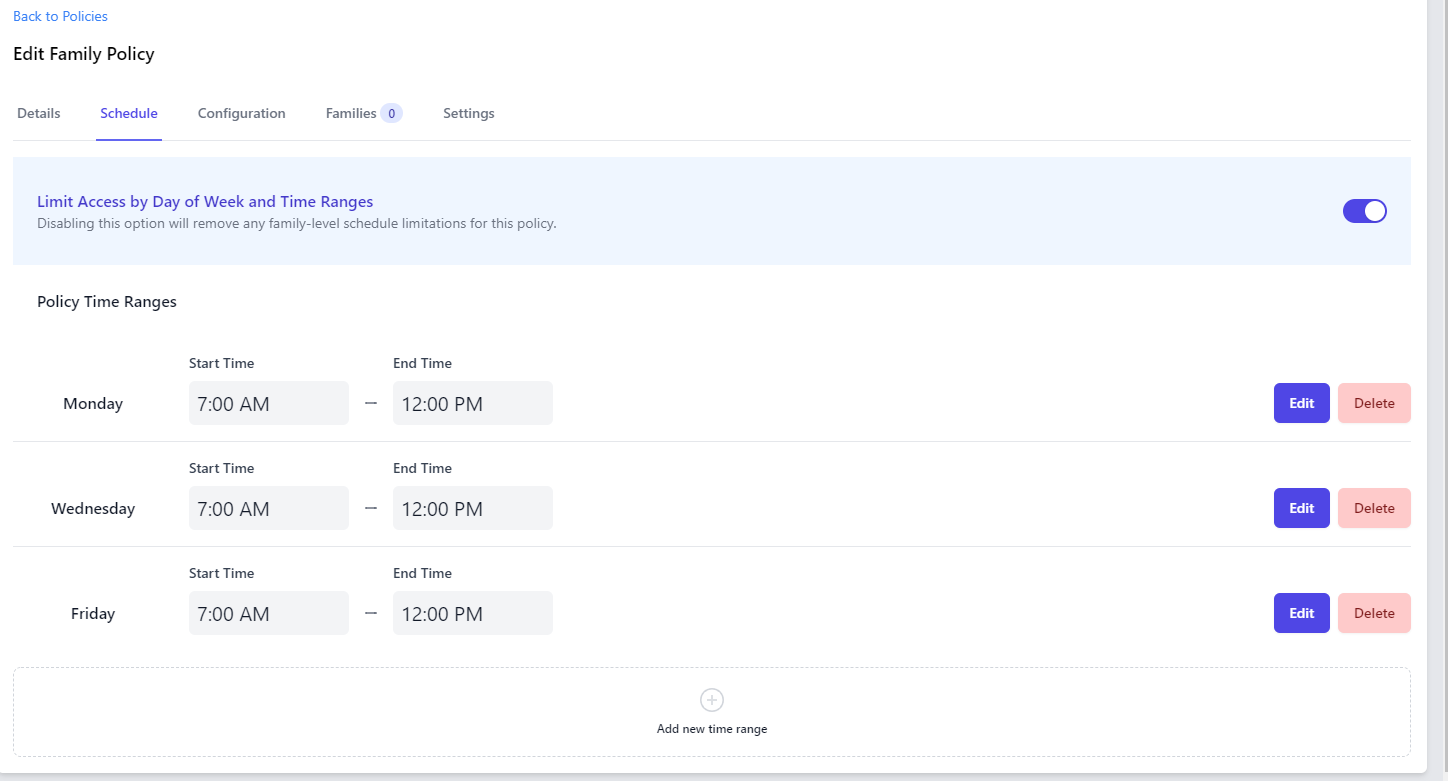Screen dimensions: 1448x781
Task: Open the Families tab
Action: pos(364,113)
